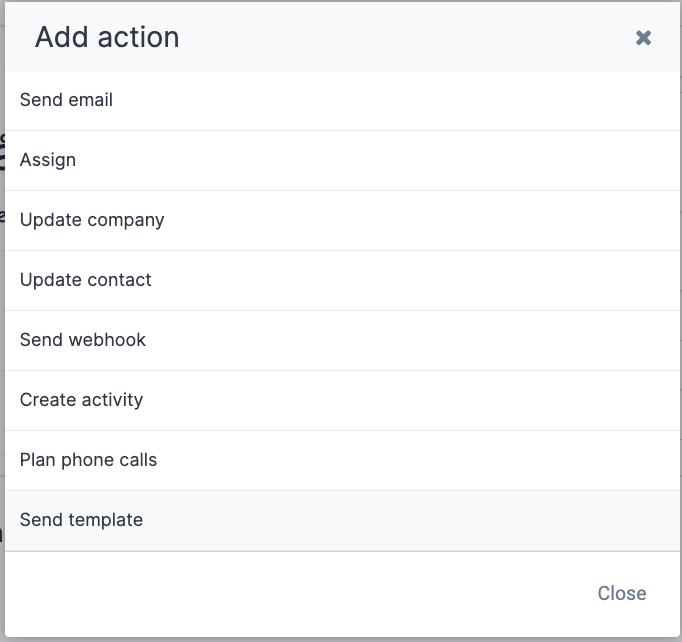This screenshot has width=682, height=642.
Task: Click the Close button at dialog footer
Action: [x=622, y=593]
